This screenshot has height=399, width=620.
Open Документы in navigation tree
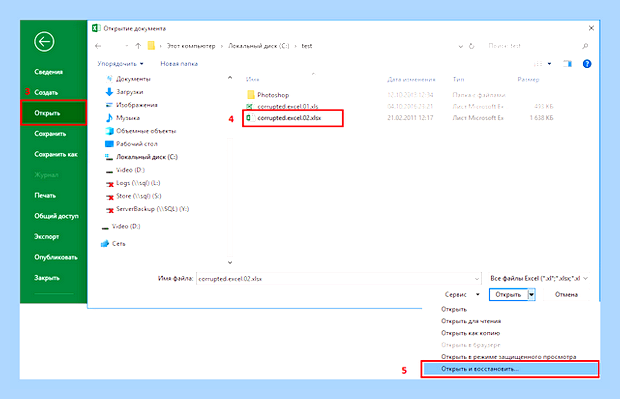tap(133, 79)
